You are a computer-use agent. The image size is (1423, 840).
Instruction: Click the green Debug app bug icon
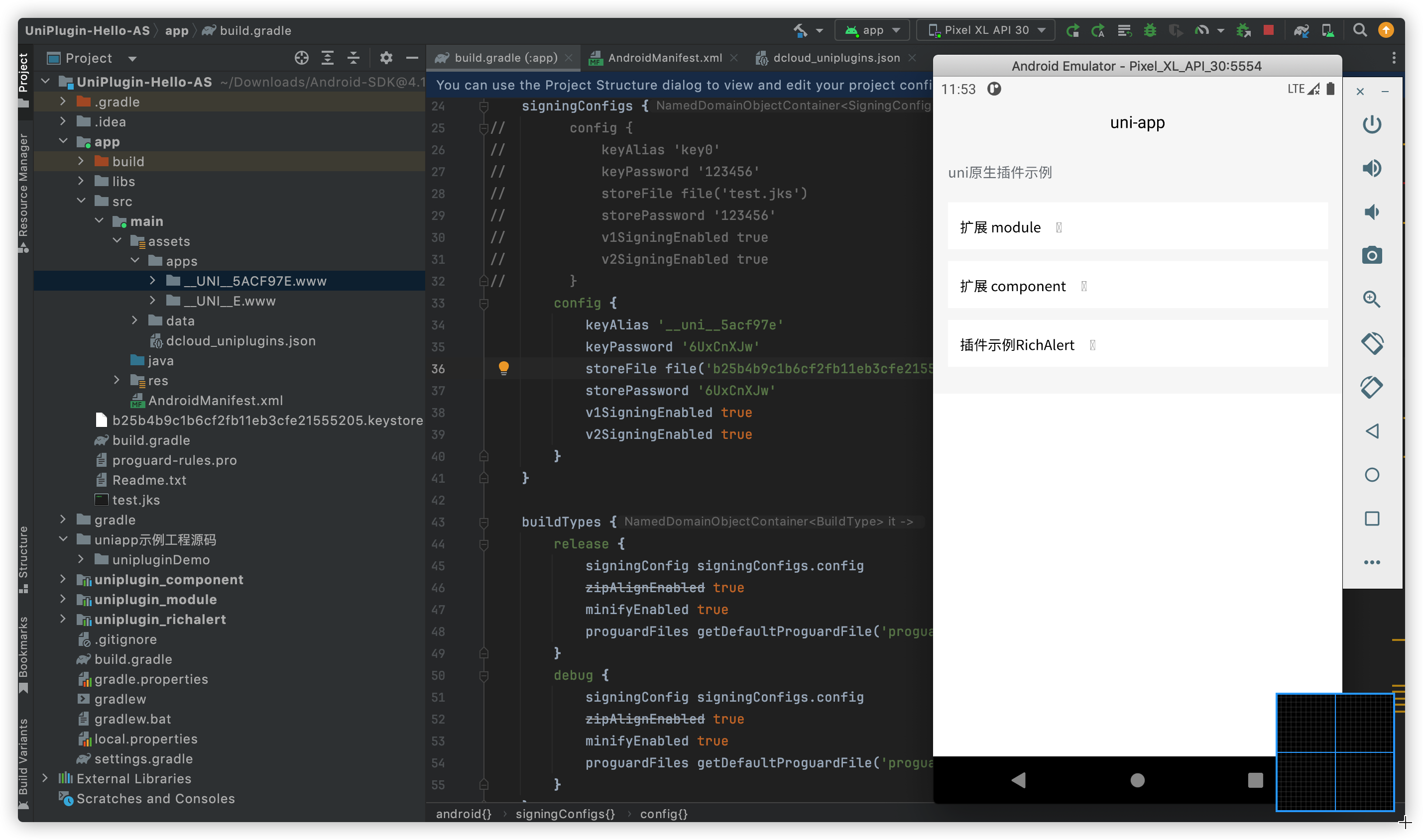point(1150,30)
